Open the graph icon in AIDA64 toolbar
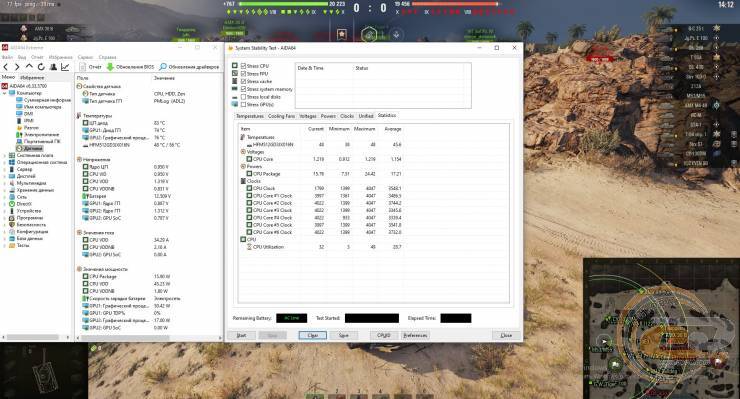Screen dimensions: 740x399 (65, 67)
